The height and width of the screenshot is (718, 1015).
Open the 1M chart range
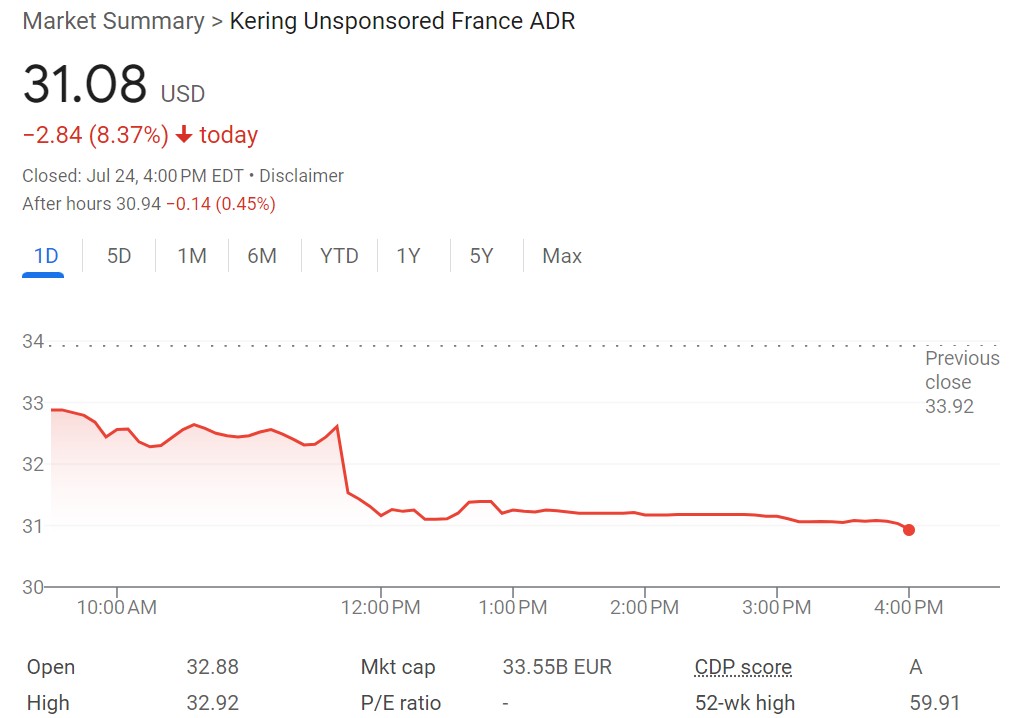[x=192, y=256]
